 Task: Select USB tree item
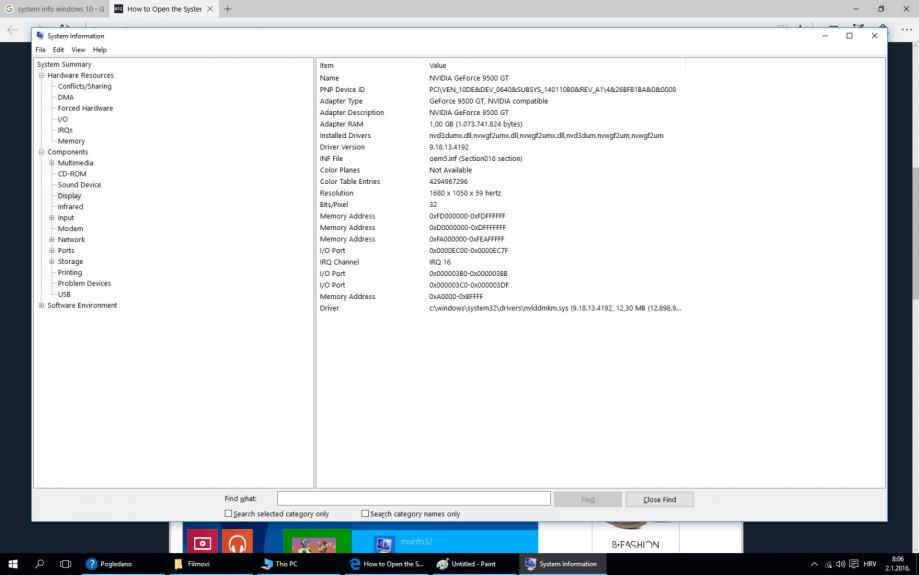64,294
